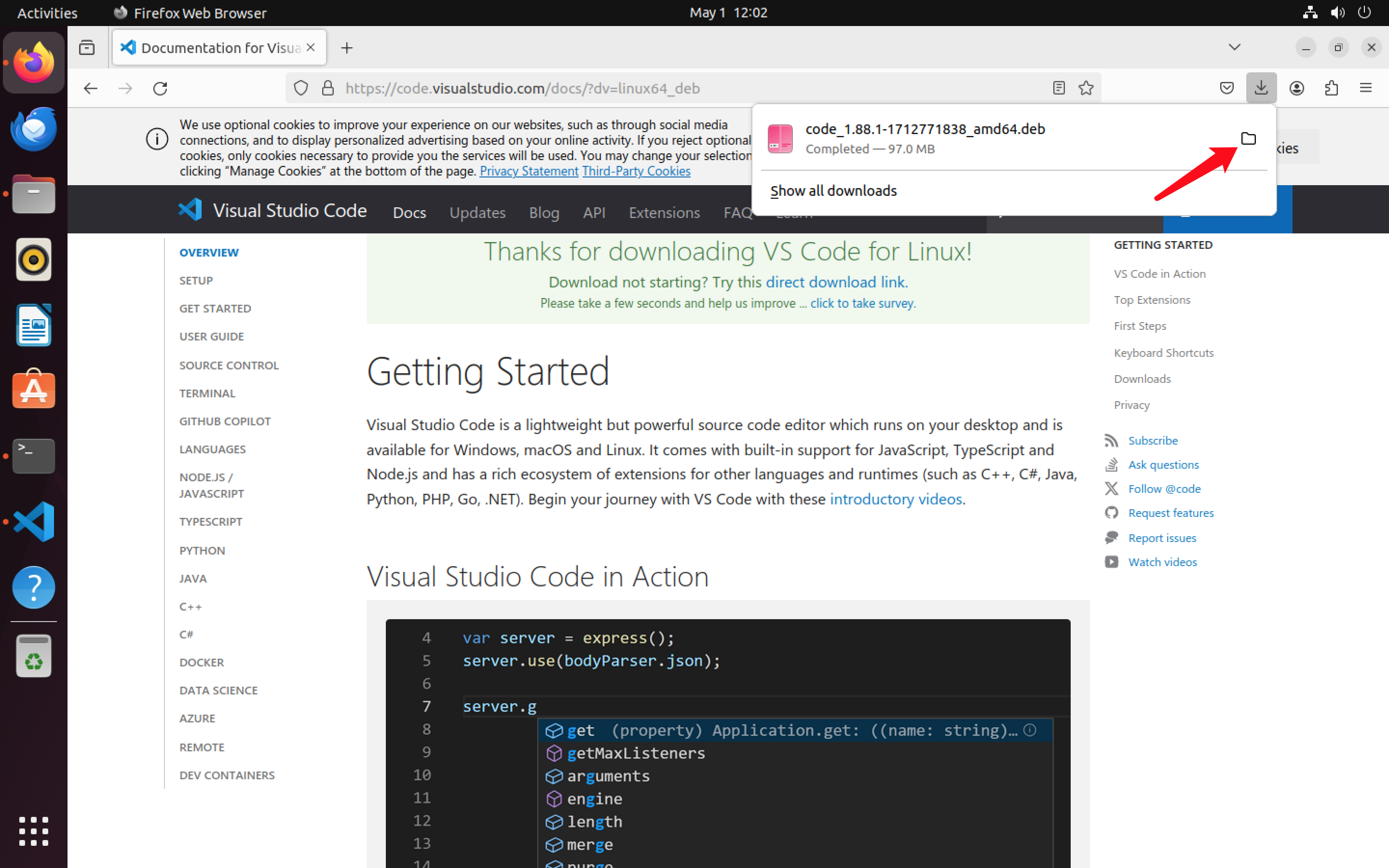Click Privacy Statement link
This screenshot has width=1389, height=868.
[x=529, y=171]
